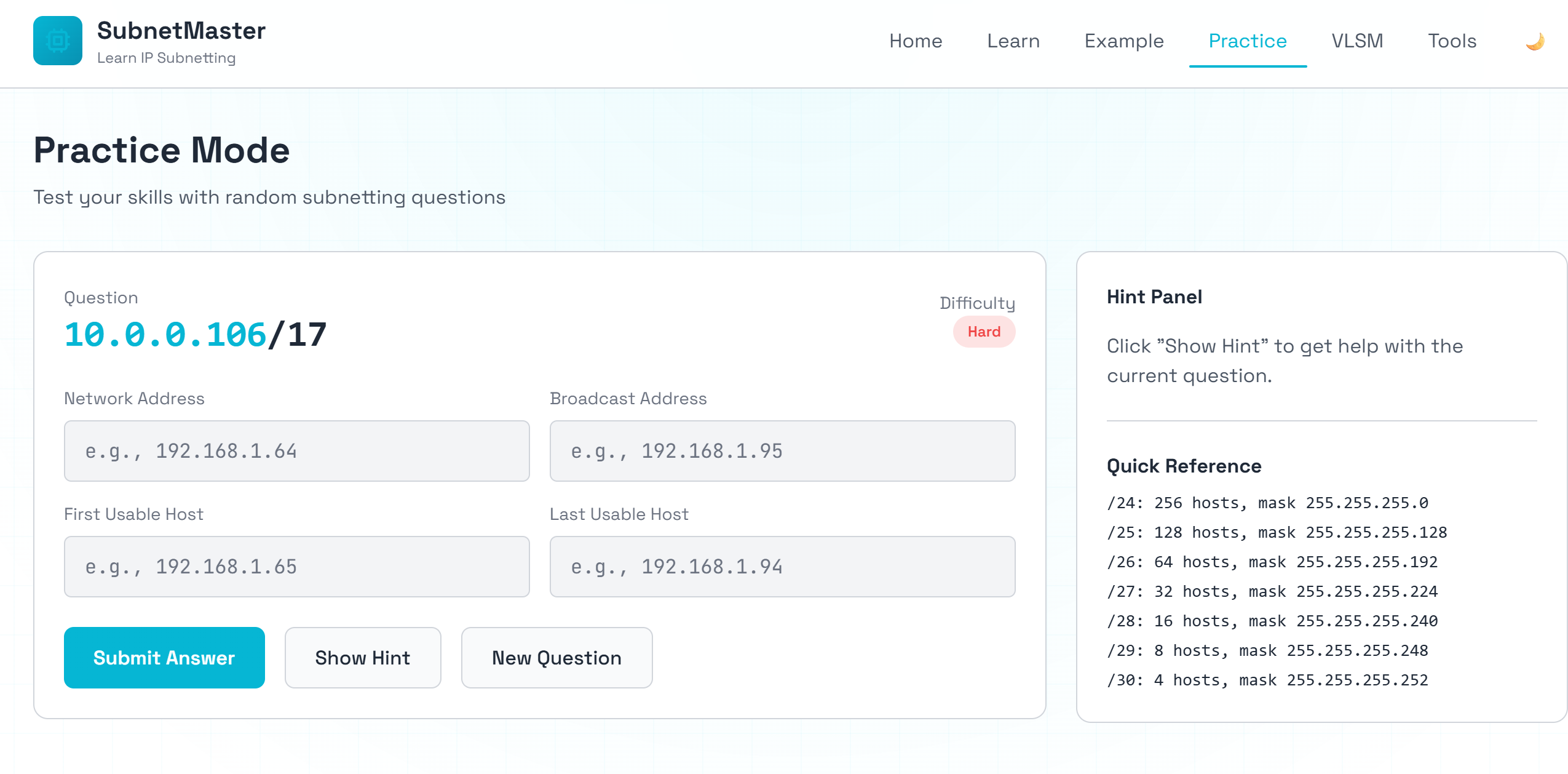Click the 'Test your skills' subtitle text
The image size is (1568, 774).
point(269,197)
